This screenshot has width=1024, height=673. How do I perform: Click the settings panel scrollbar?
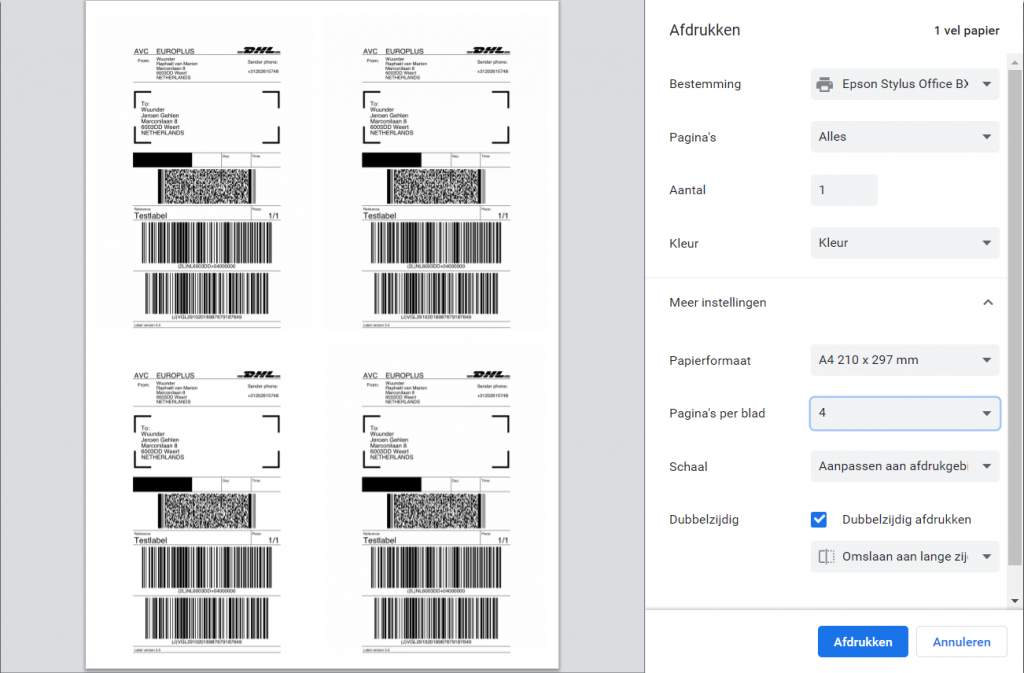point(1014,317)
